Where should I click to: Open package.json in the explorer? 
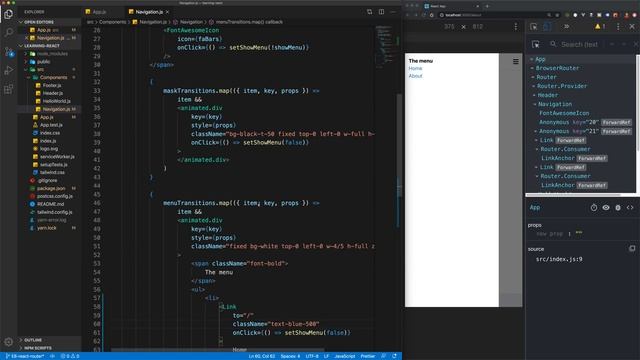[51, 188]
